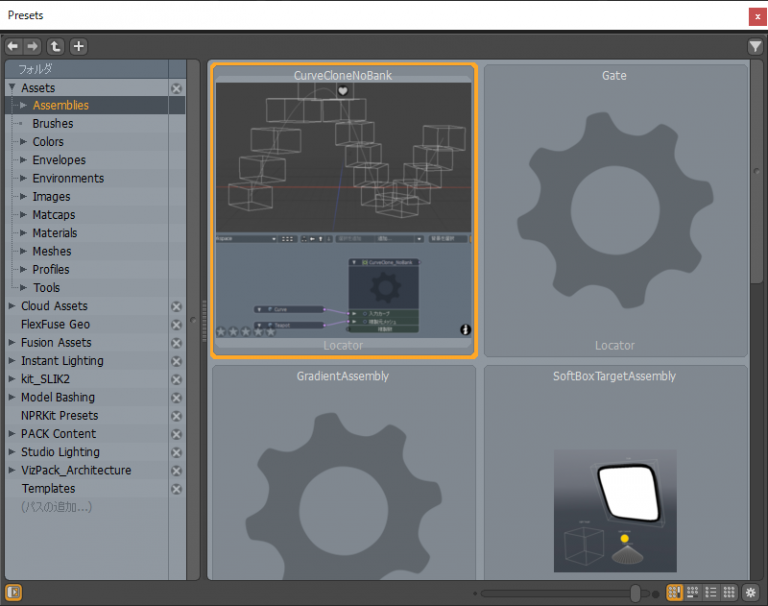Screen dimensions: 768x606
Task: Select the Templates folder entry
Action: tap(48, 489)
